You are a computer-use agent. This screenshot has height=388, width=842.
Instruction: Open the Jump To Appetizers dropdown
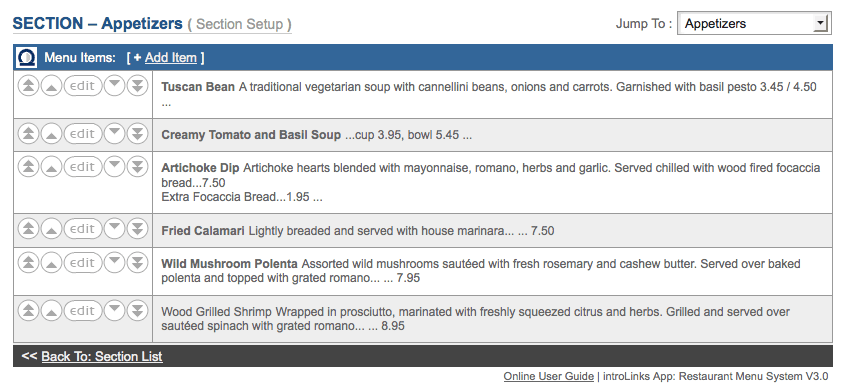[754, 24]
